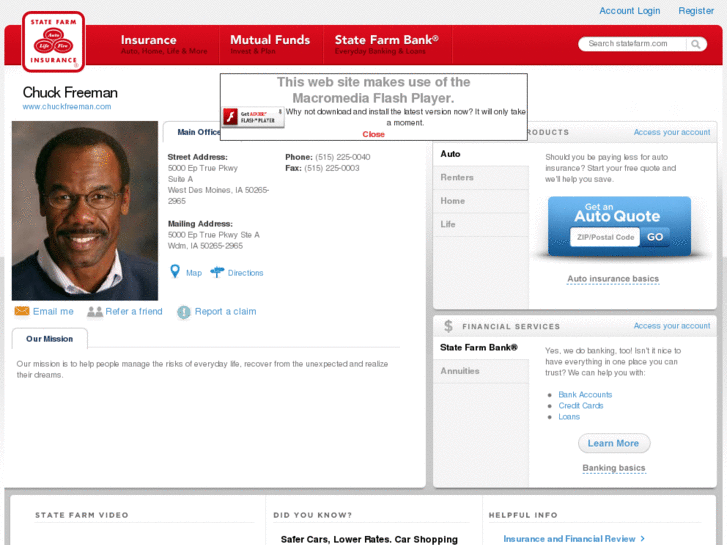
Task: Click the State Farm Insurance logo
Action: coord(53,42)
